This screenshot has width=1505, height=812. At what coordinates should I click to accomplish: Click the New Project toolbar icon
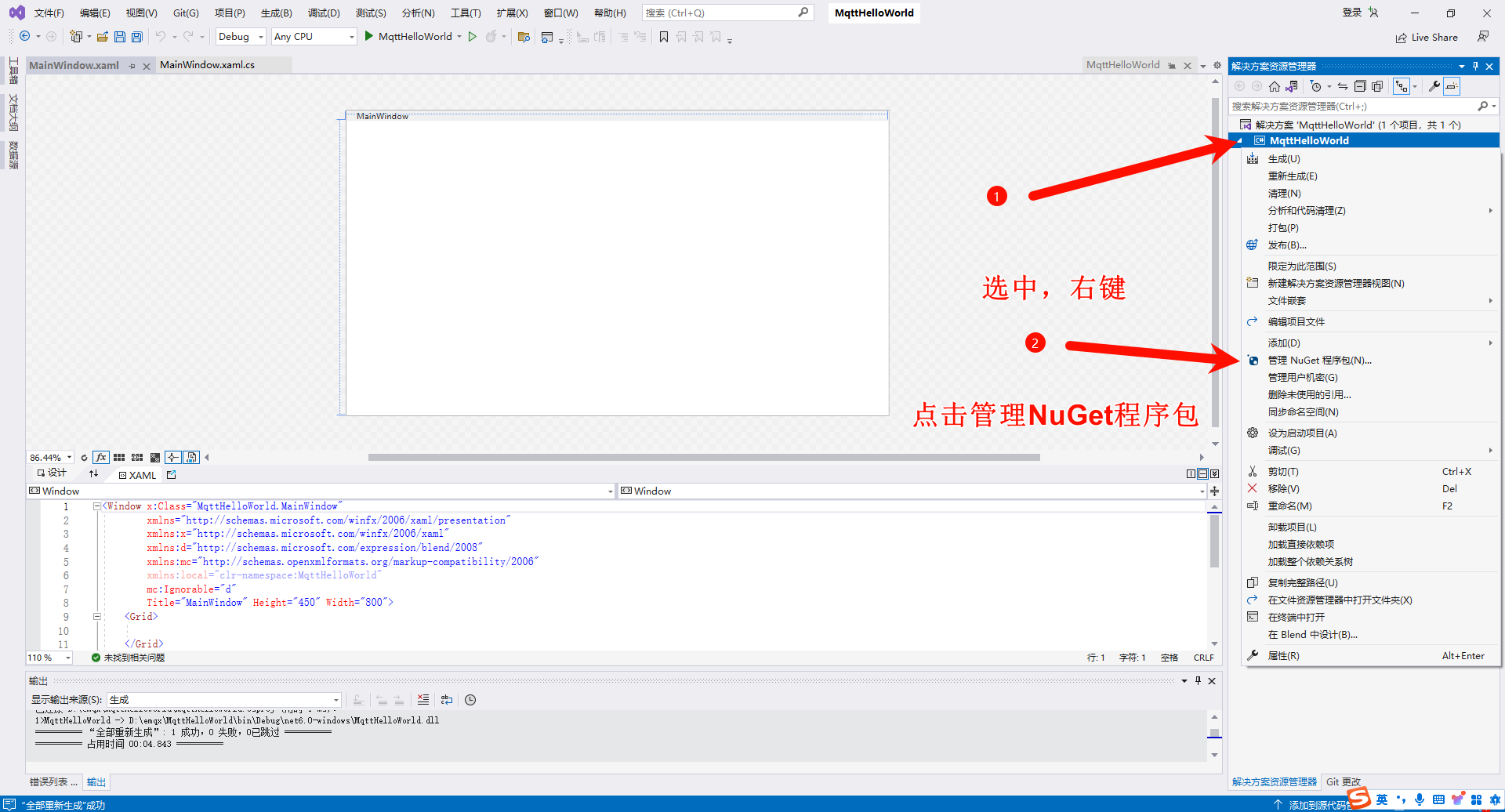[76, 36]
